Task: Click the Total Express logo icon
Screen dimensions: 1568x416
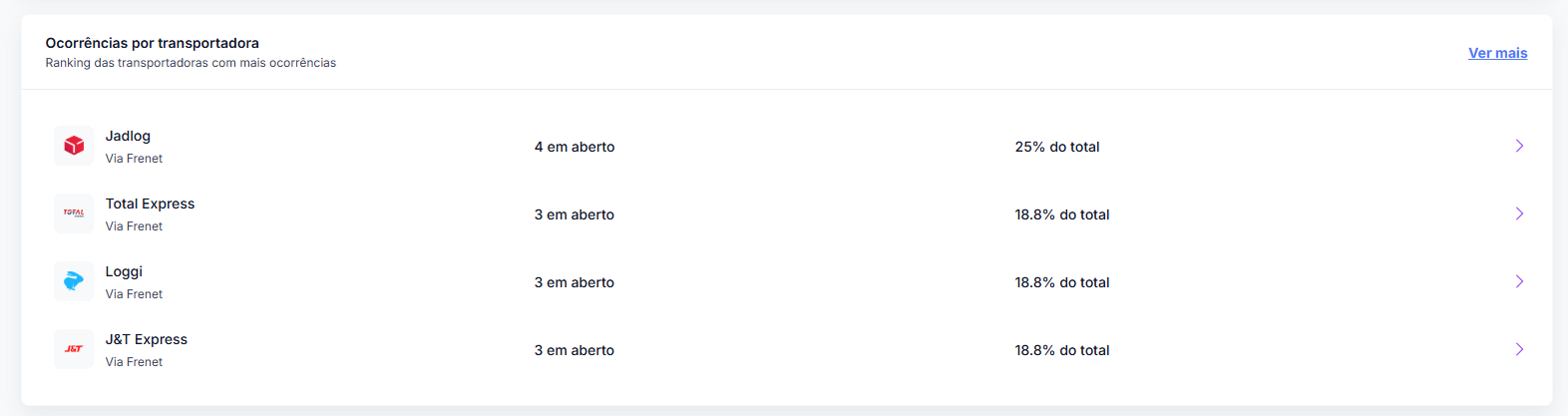Action: (x=74, y=213)
